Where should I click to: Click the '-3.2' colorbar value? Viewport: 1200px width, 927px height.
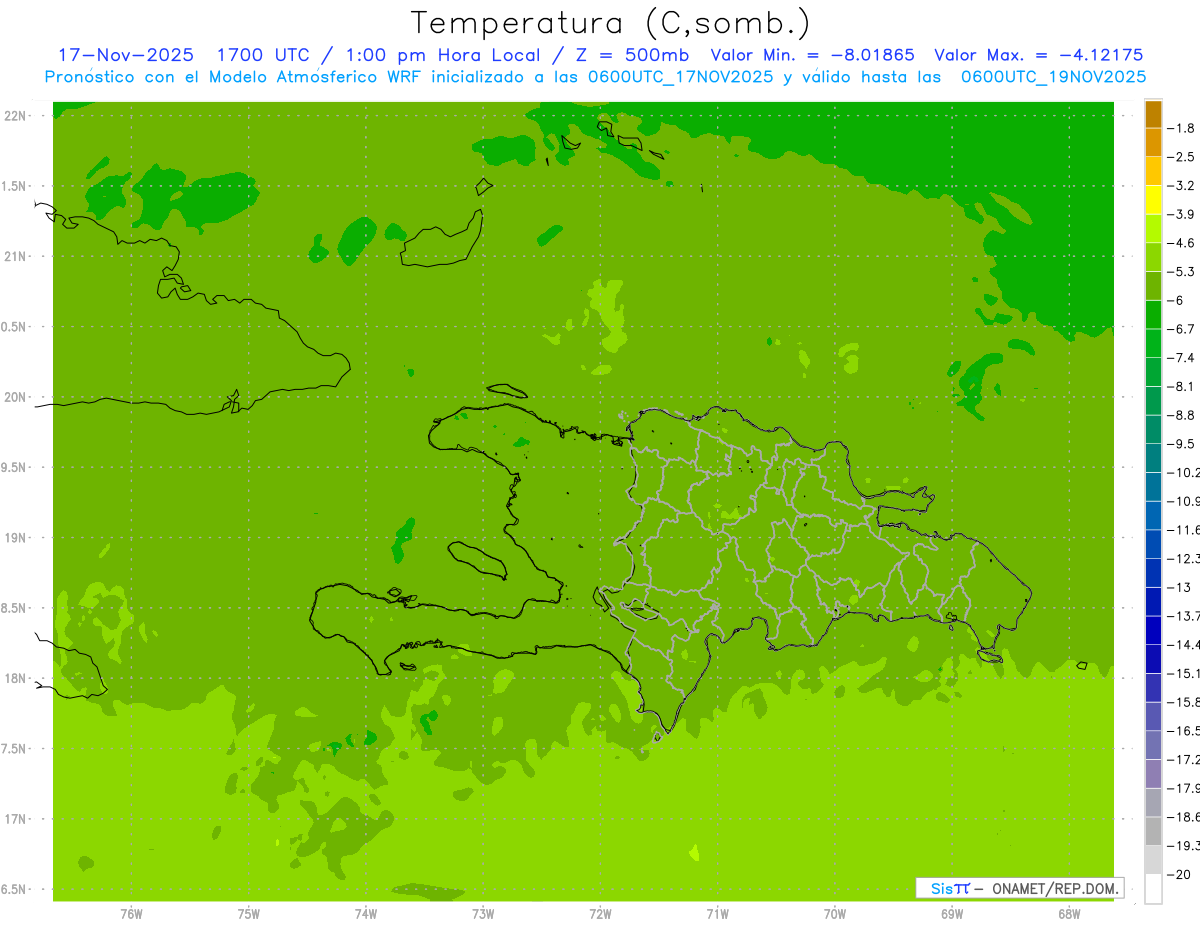1181,186
